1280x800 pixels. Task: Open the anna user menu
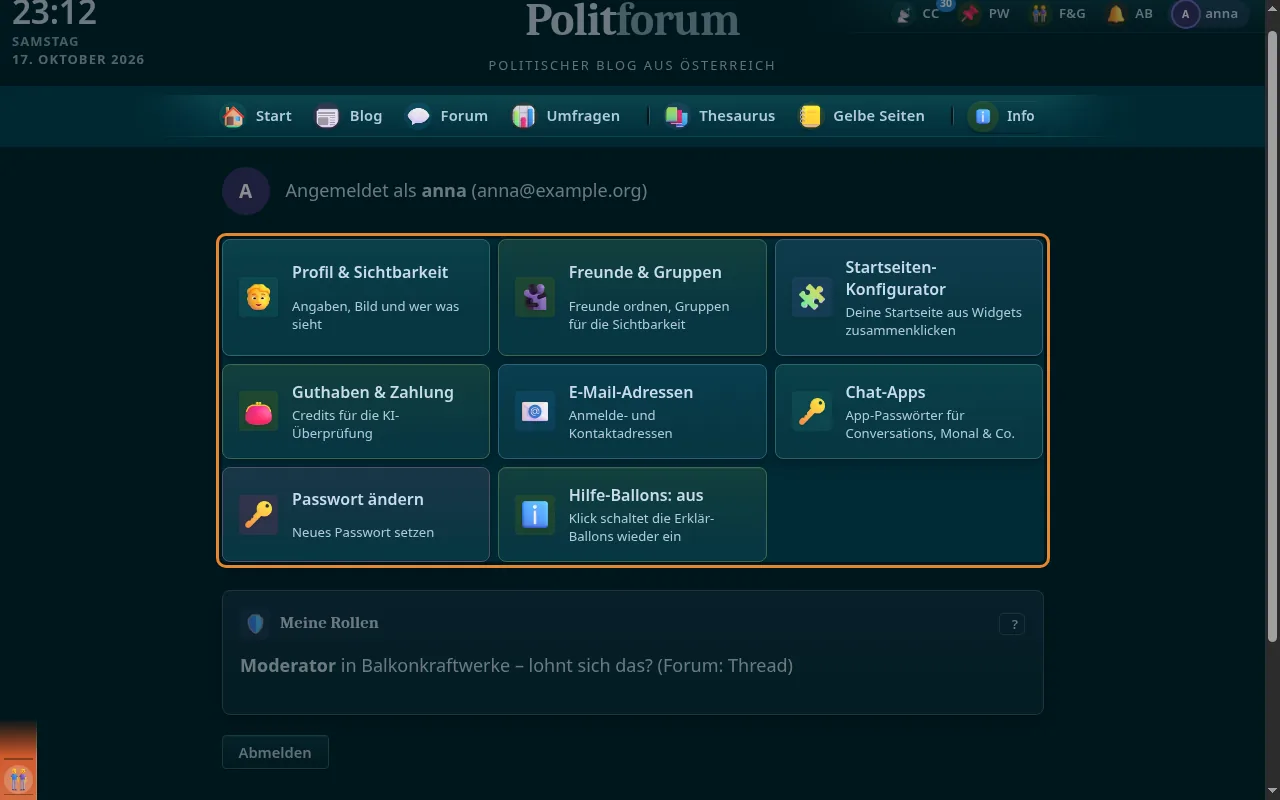(1208, 14)
